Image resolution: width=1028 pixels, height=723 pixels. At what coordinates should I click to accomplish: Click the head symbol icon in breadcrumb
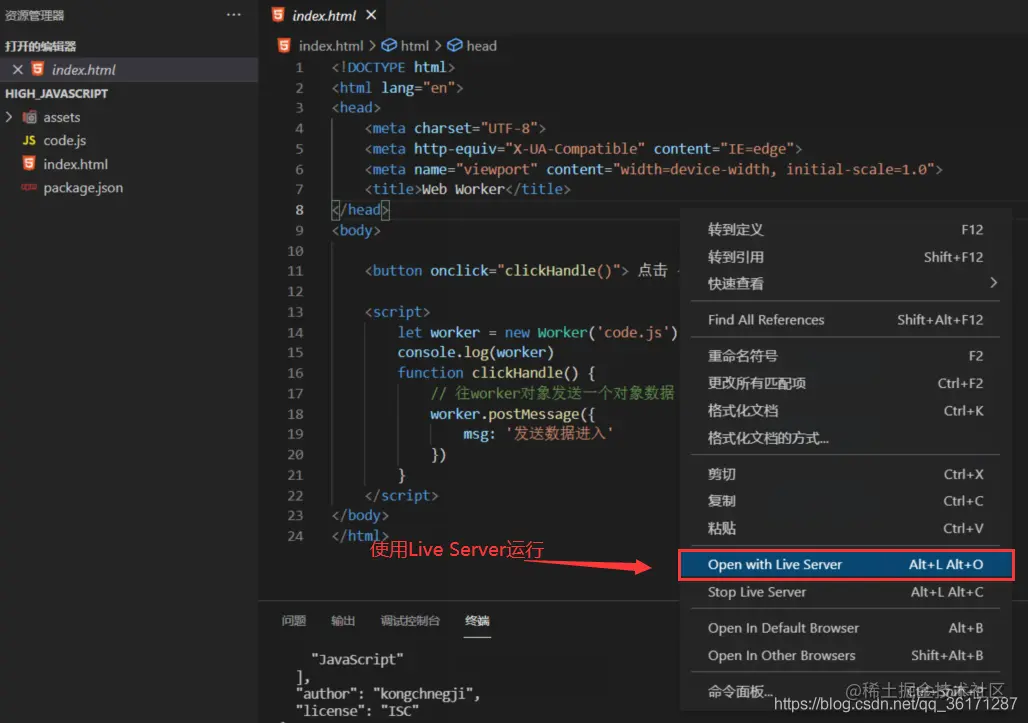click(x=454, y=45)
